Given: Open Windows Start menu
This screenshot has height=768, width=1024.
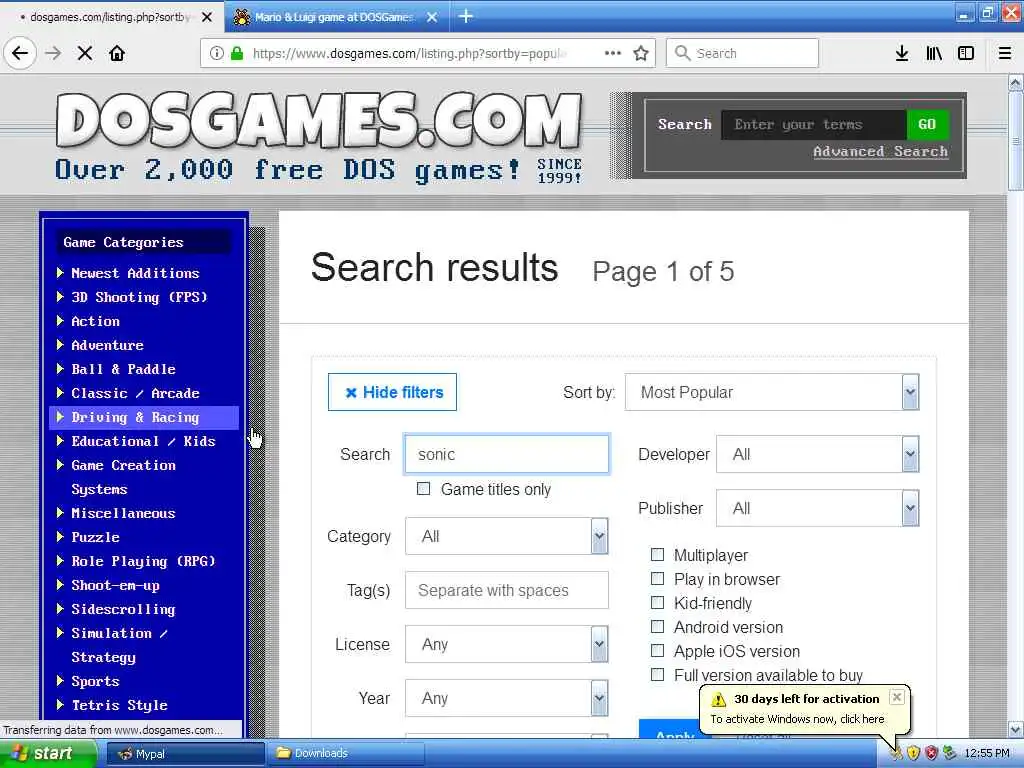Looking at the screenshot, I should pos(48,753).
